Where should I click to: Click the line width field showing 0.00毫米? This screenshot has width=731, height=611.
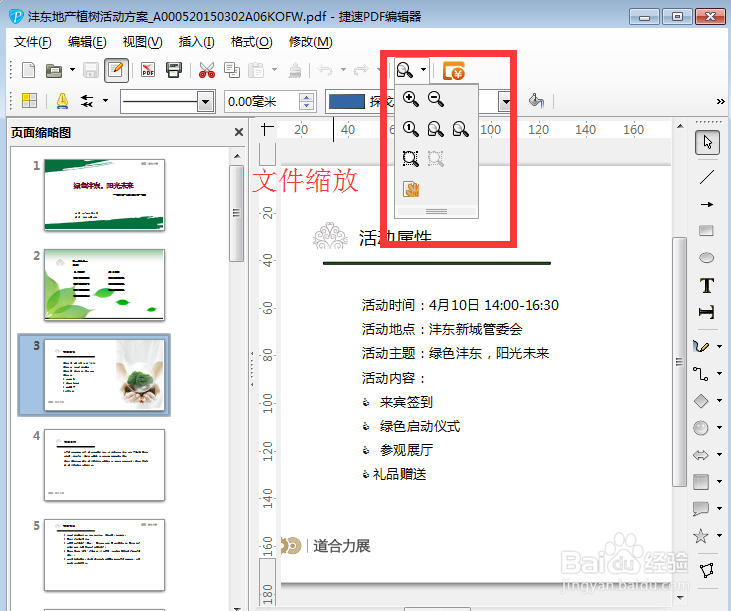click(262, 102)
